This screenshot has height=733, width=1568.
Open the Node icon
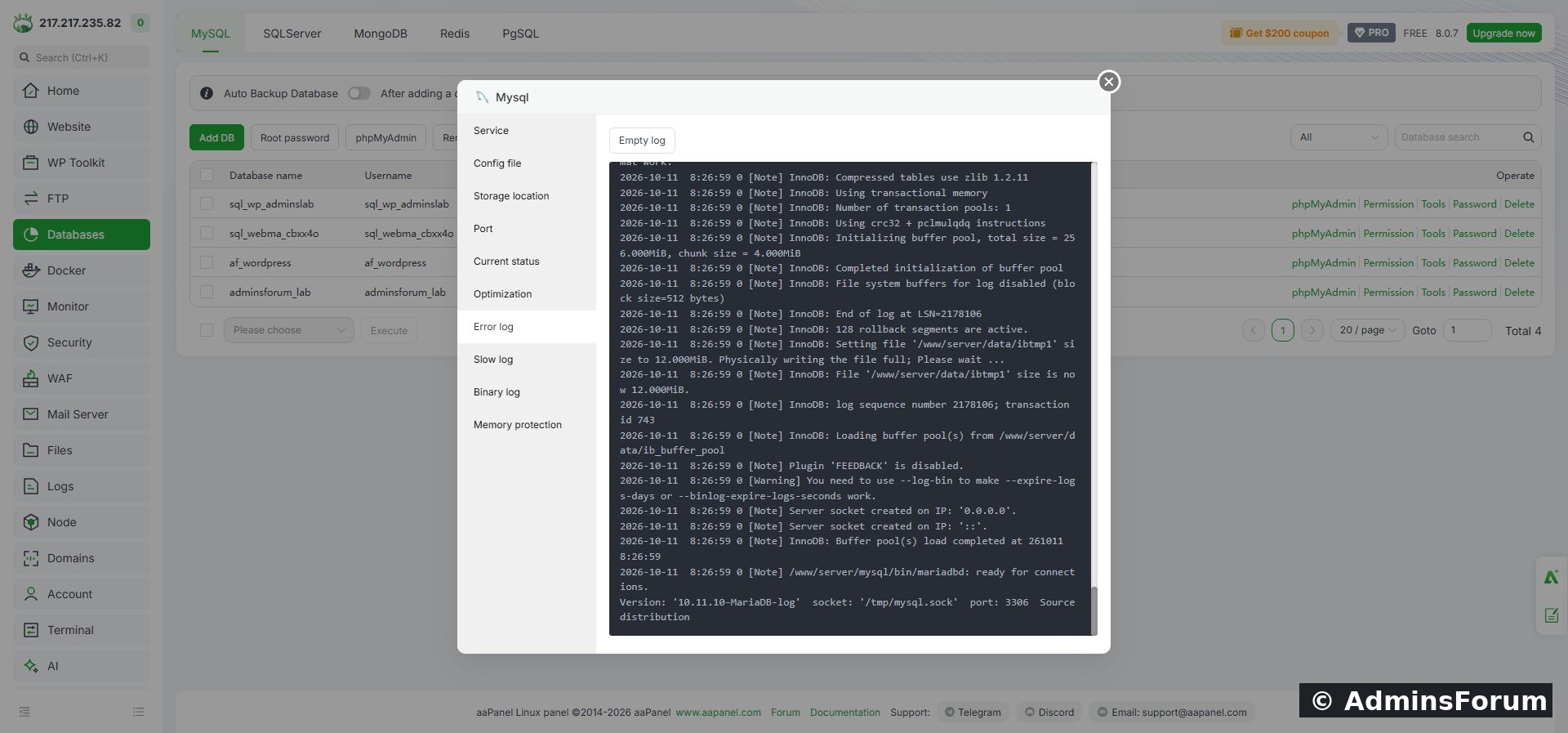point(31,522)
